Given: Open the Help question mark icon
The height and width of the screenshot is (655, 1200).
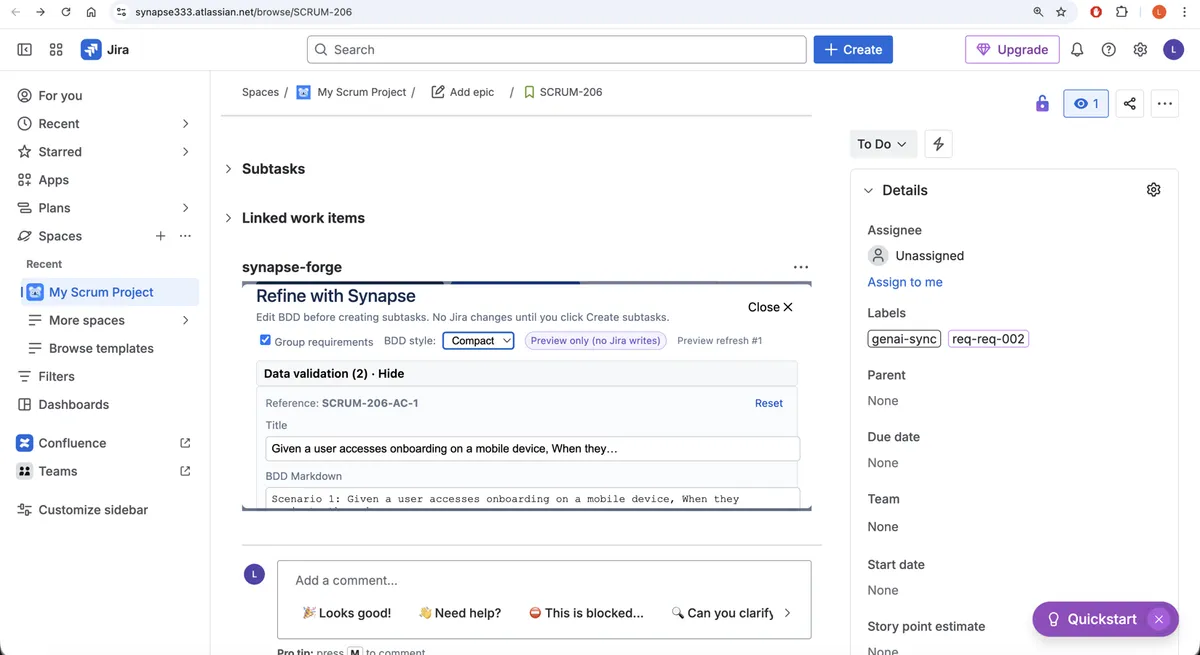Looking at the screenshot, I should [x=1109, y=49].
